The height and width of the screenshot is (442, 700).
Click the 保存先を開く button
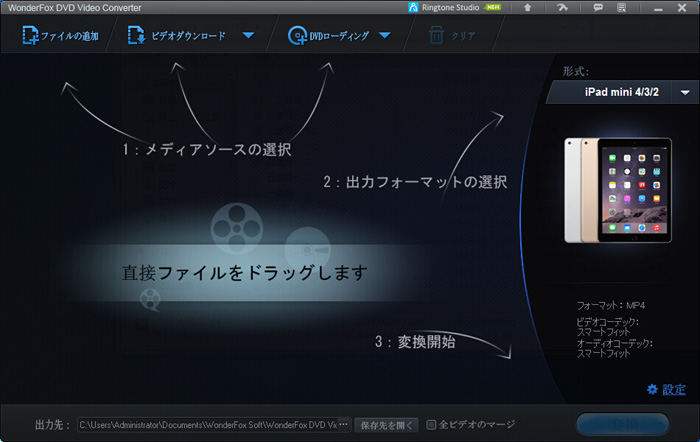pyautogui.click(x=387, y=425)
